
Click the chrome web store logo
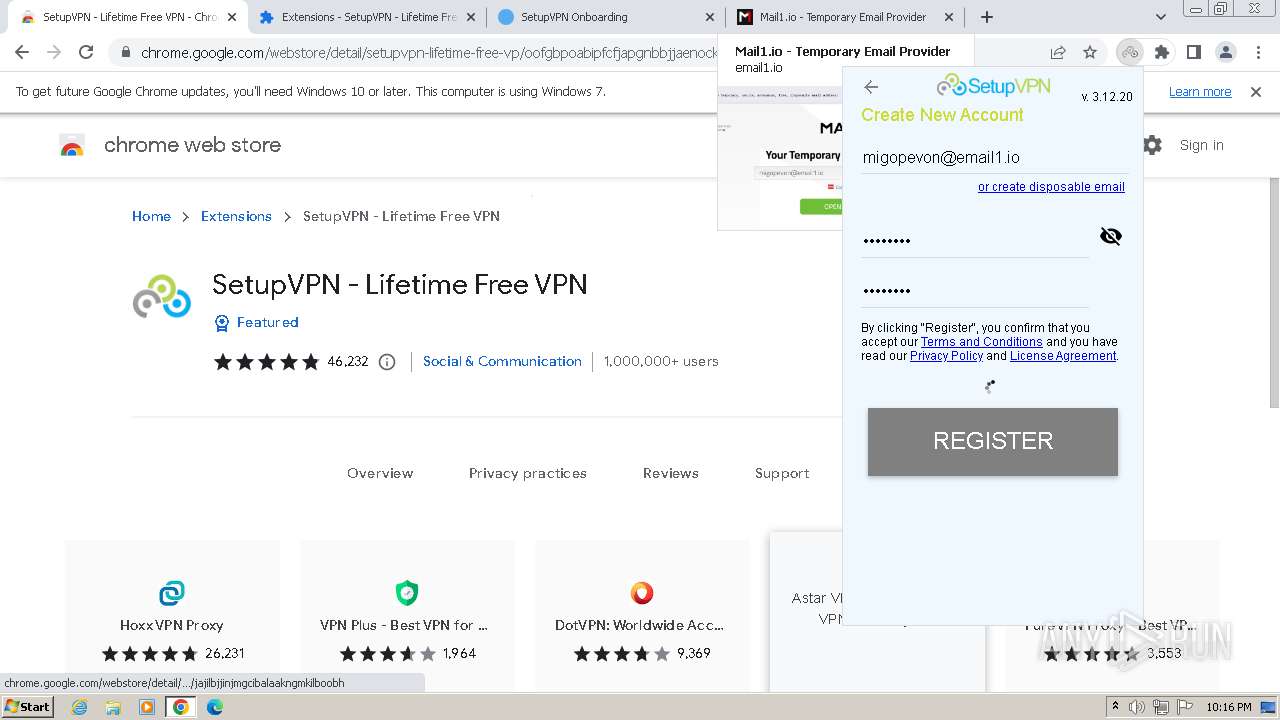[72, 146]
